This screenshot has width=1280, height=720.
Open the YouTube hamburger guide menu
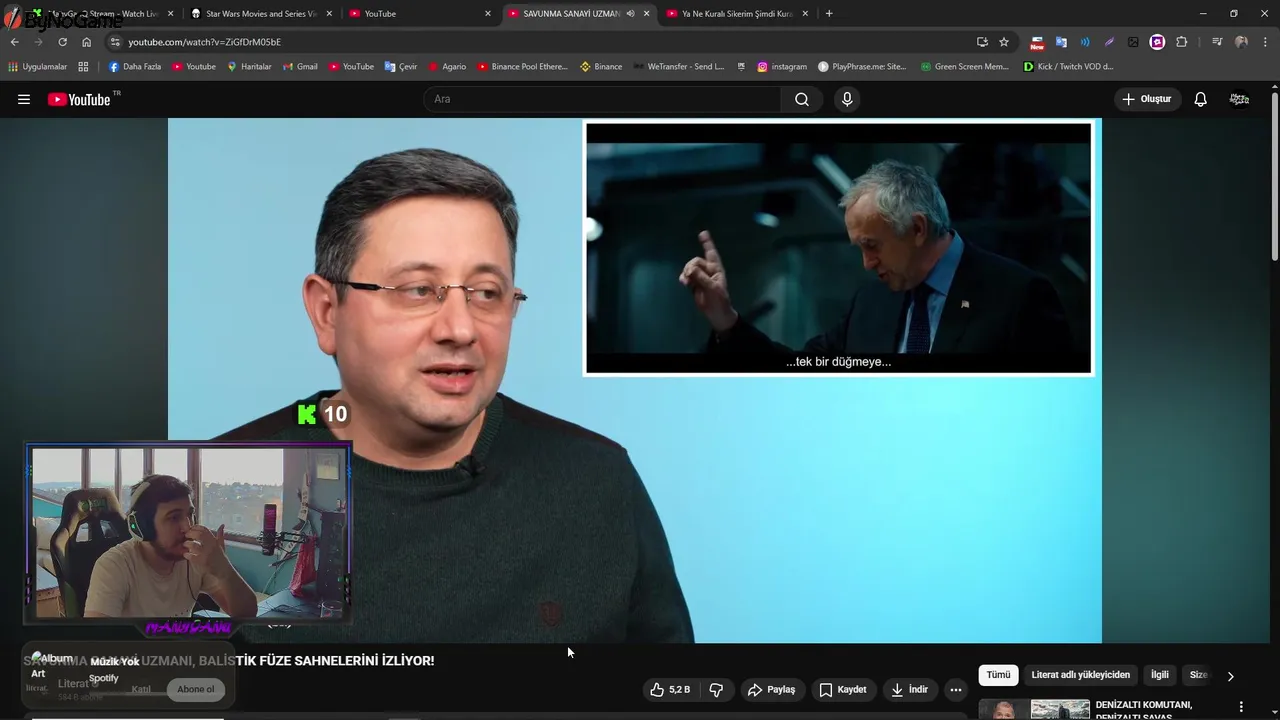(x=24, y=99)
